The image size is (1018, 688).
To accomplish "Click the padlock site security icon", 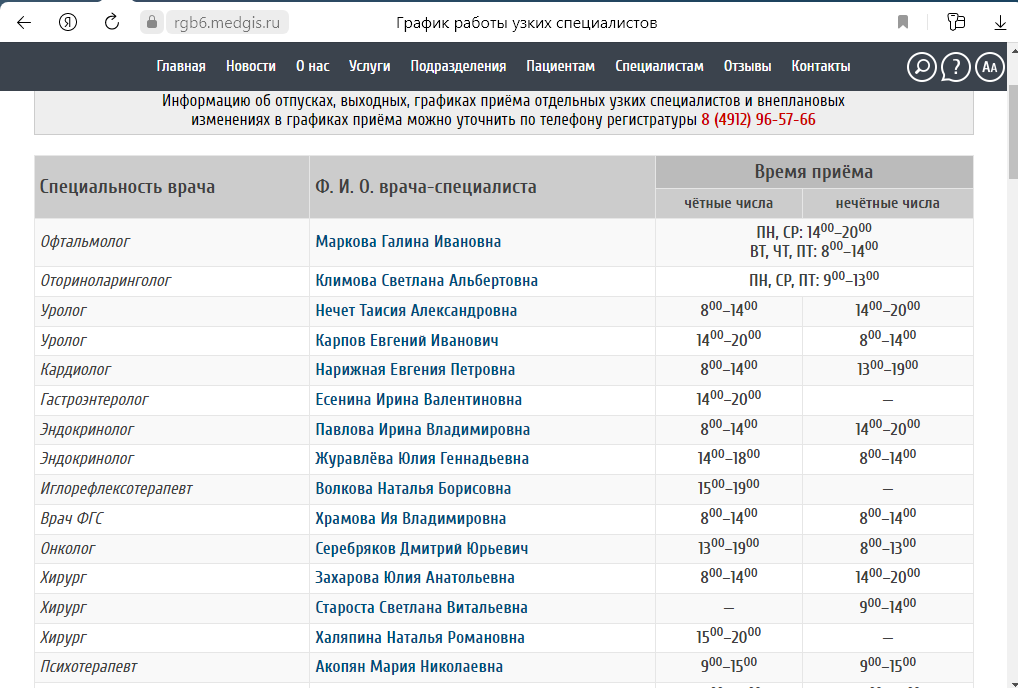I will point(152,22).
